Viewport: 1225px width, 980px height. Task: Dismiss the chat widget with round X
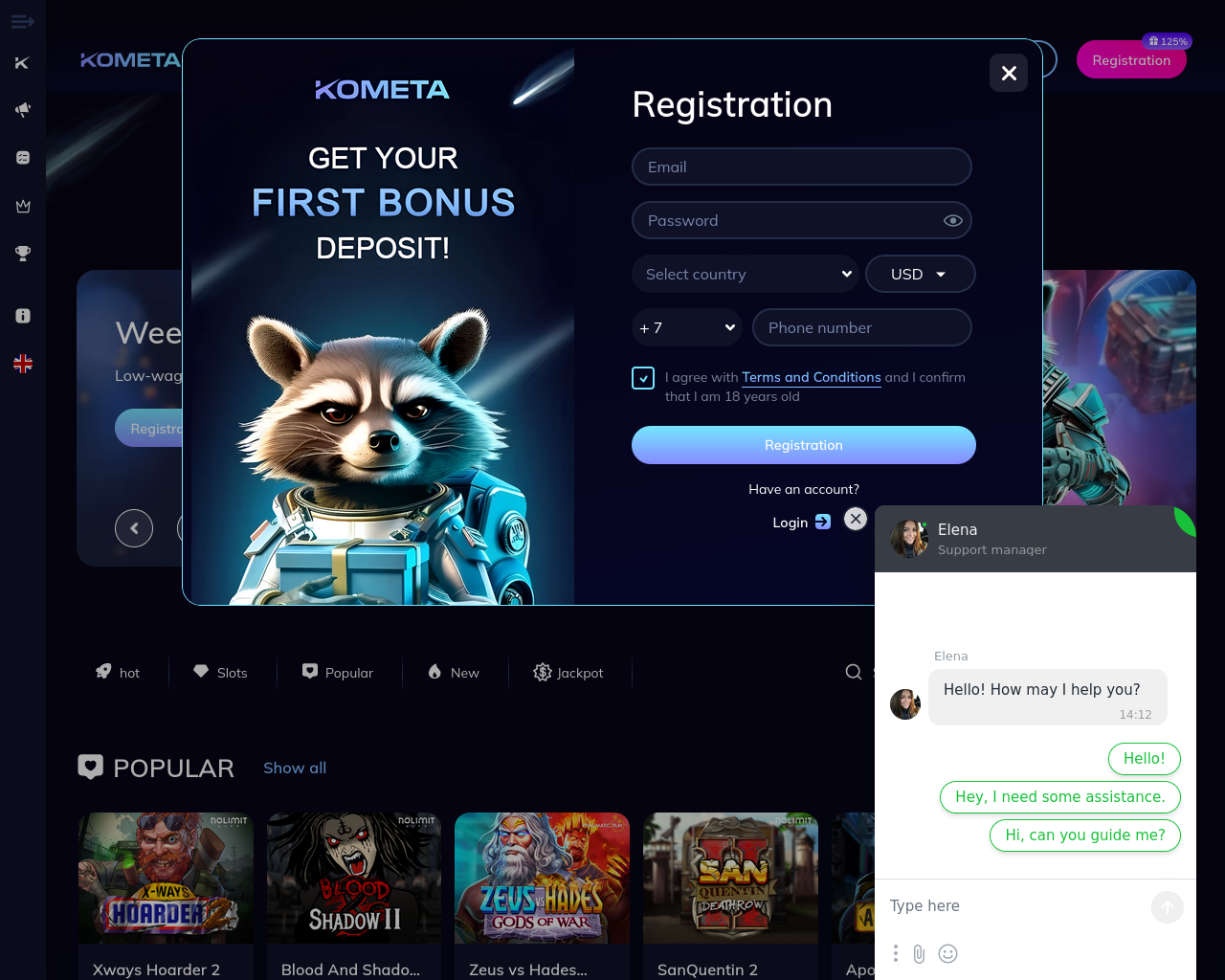[856, 519]
